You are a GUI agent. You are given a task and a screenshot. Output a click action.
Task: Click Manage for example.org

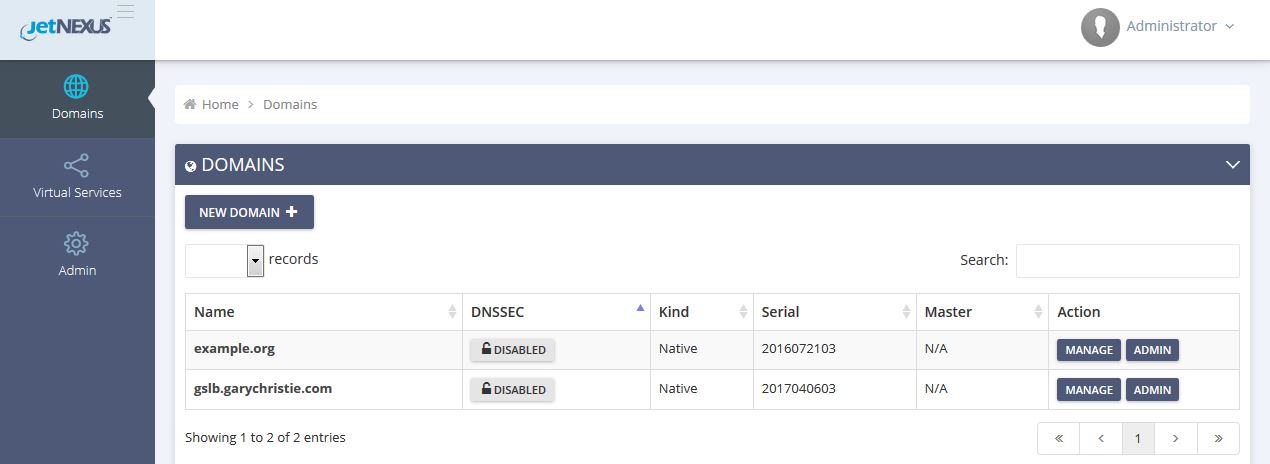[x=1089, y=350]
